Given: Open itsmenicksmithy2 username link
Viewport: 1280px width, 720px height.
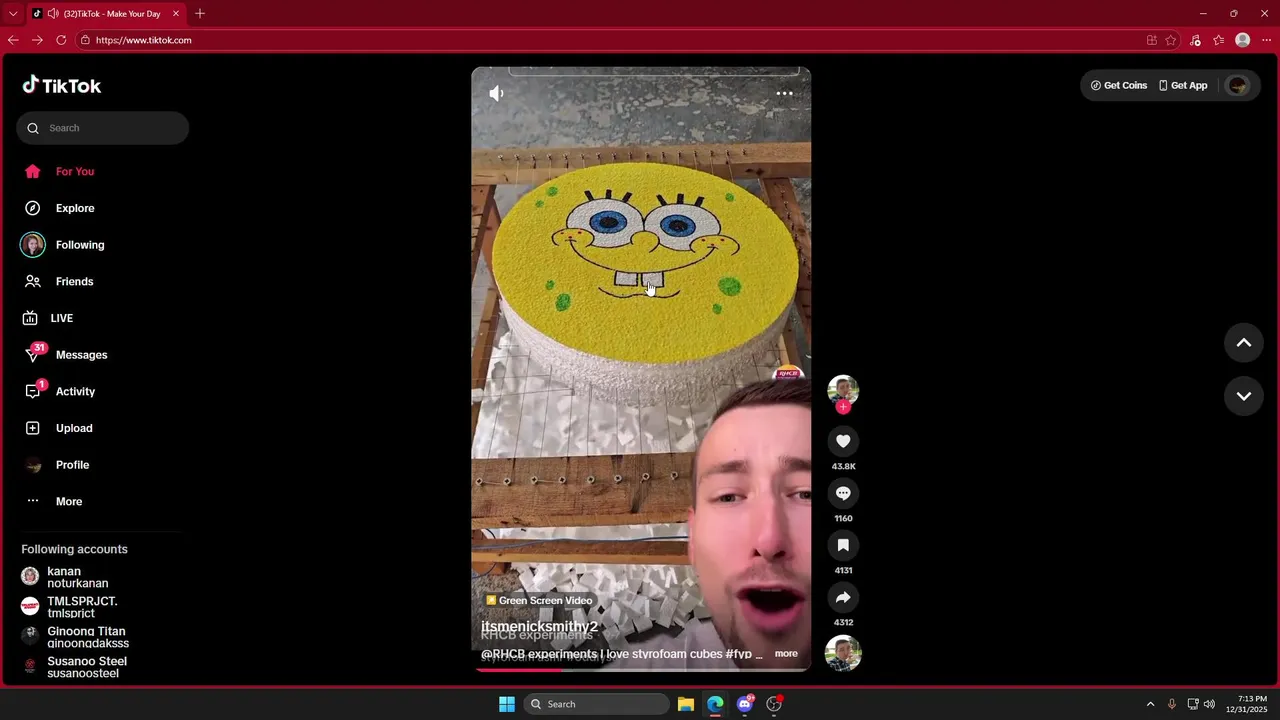Looking at the screenshot, I should point(539,627).
